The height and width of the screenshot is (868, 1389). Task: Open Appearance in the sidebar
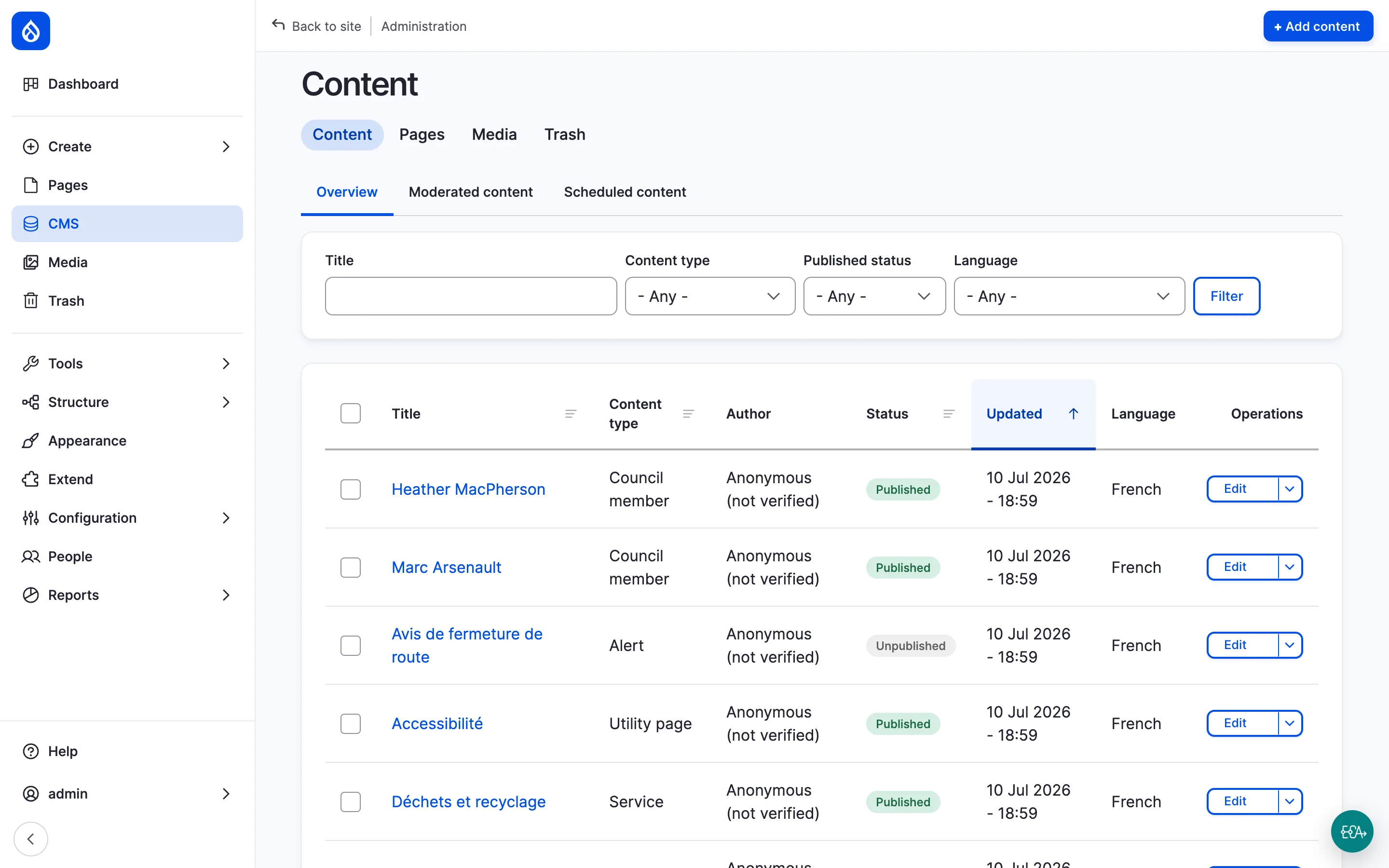(x=127, y=441)
